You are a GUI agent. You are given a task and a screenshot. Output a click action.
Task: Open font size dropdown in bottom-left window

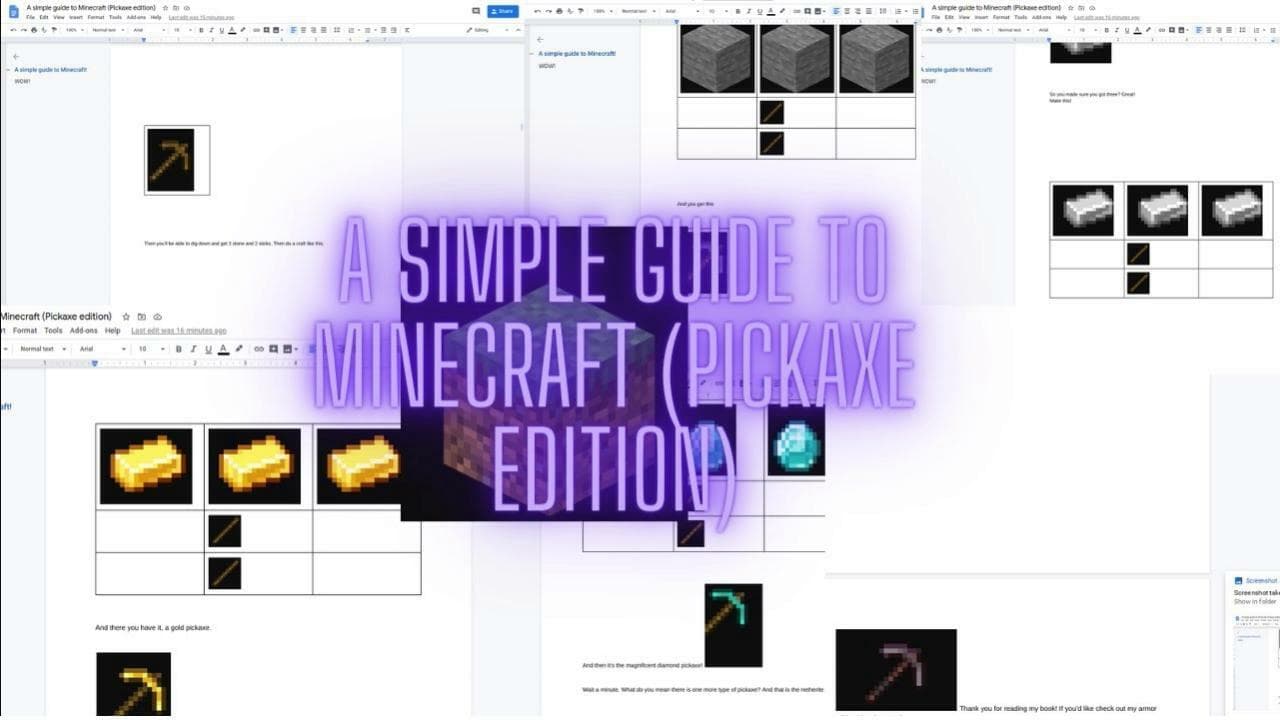(x=152, y=349)
